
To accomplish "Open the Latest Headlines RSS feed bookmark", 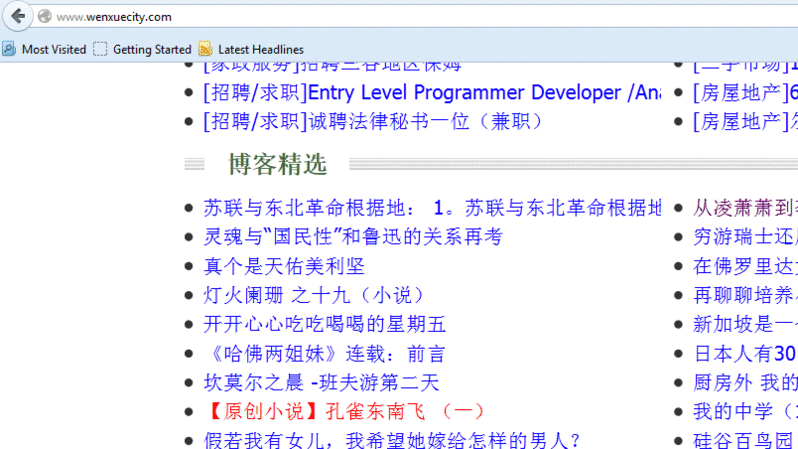I will coord(252,49).
